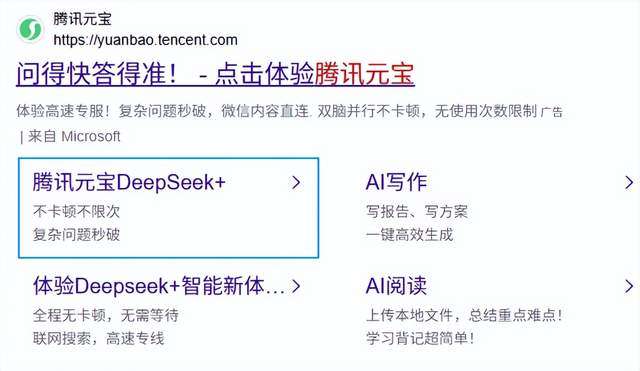This screenshot has width=640, height=371.
Task: Open 体验Deepseek+智能新体 sitelink
Action: [159, 286]
